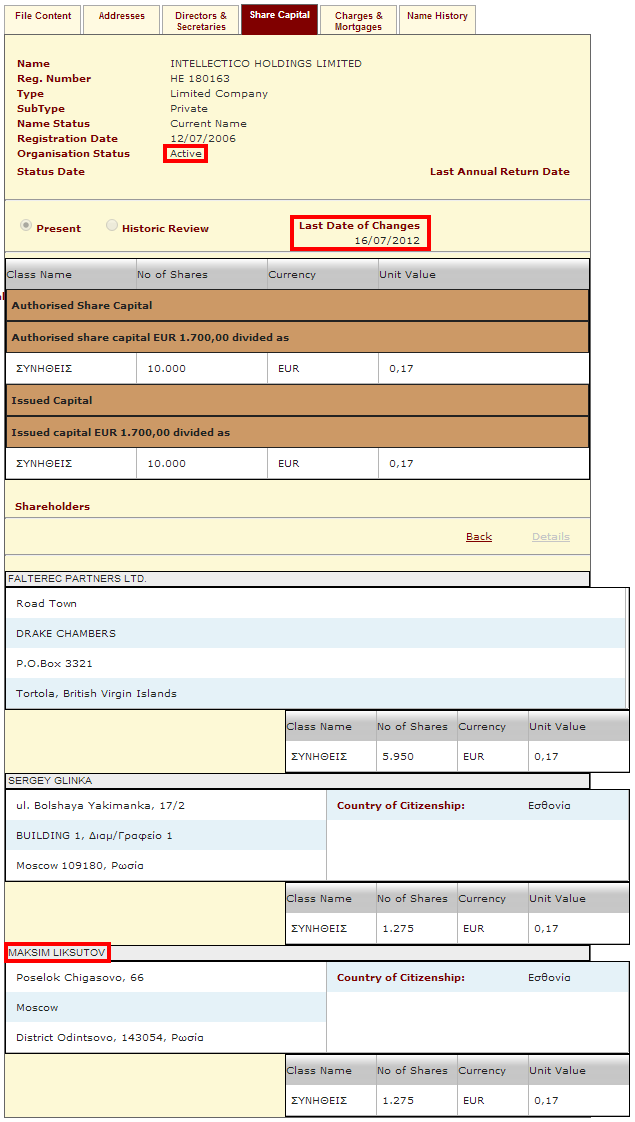Click the registration date 12/07/2006
The width and height of the screenshot is (635, 1122).
click(203, 139)
